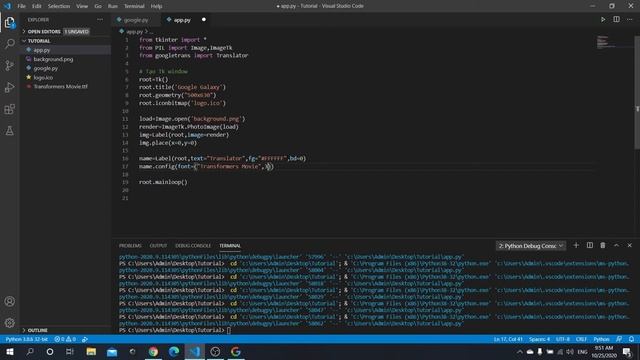Open Source Control view
640x360 pixels.
(9, 65)
